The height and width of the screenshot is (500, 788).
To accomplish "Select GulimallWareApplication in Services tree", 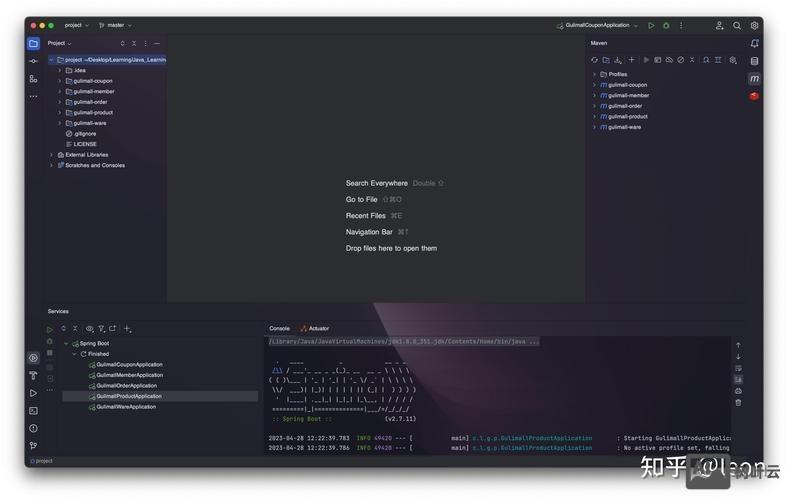I will [122, 407].
